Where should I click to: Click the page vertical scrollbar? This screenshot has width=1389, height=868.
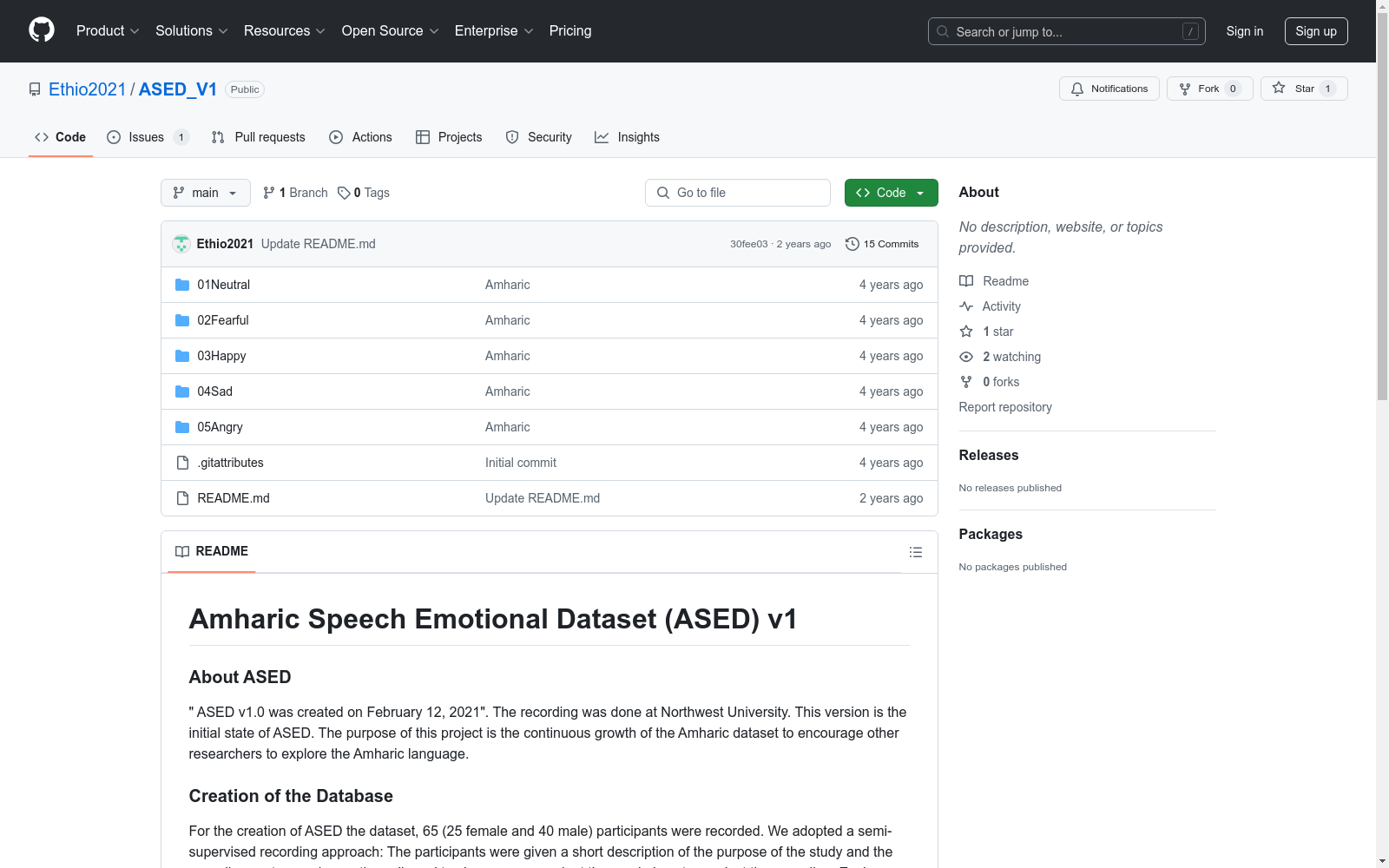click(x=1382, y=260)
